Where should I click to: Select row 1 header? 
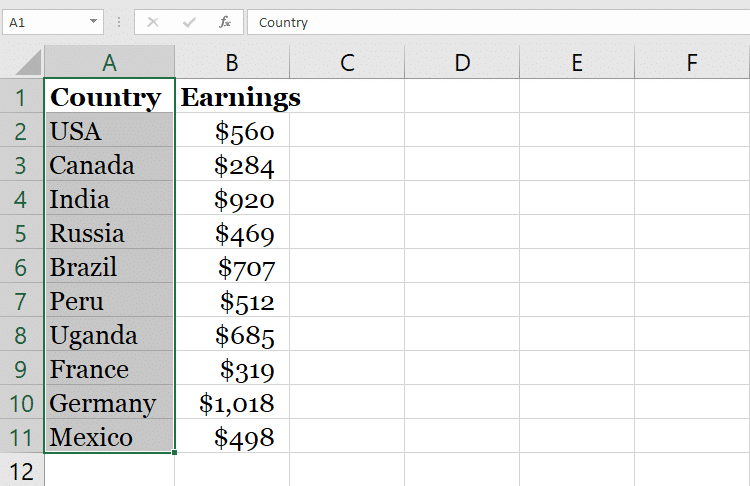[21, 97]
